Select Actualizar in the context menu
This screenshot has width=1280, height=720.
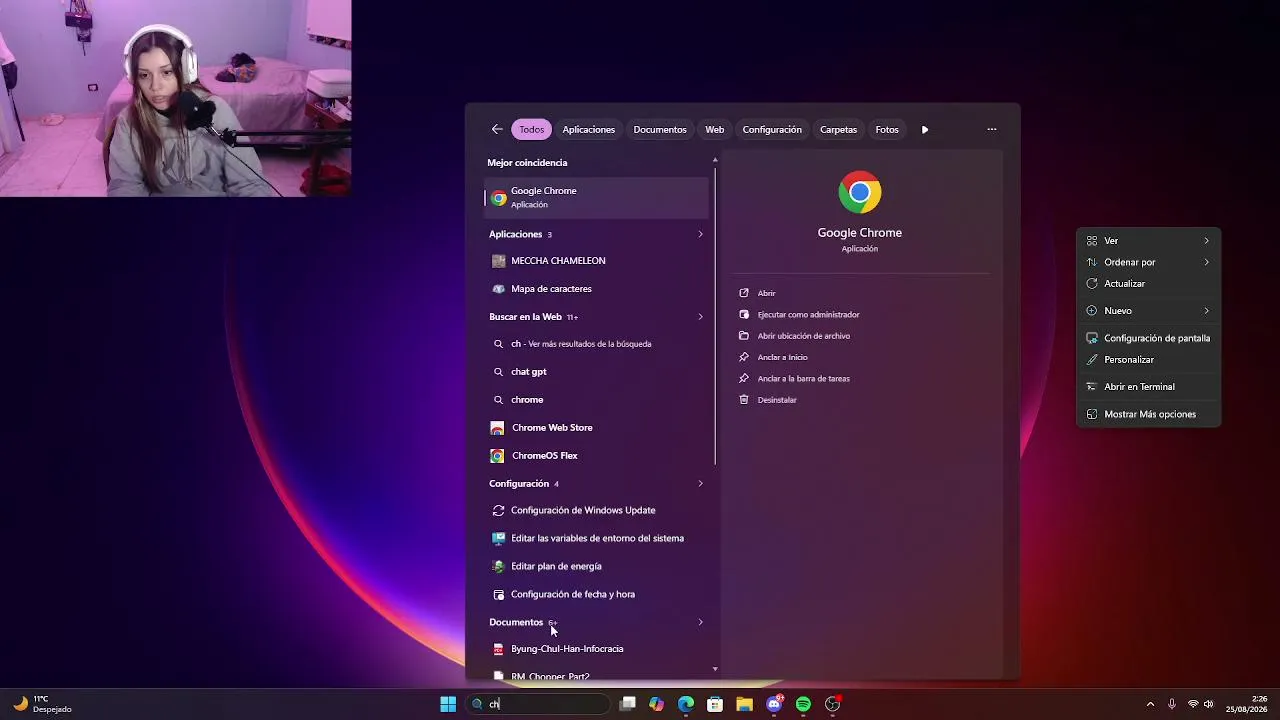(x=1148, y=284)
